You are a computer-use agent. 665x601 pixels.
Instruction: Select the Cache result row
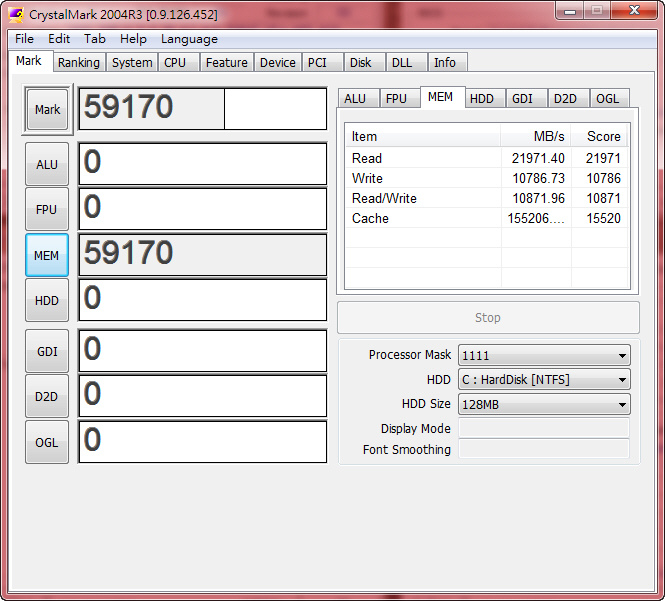pyautogui.click(x=486, y=218)
